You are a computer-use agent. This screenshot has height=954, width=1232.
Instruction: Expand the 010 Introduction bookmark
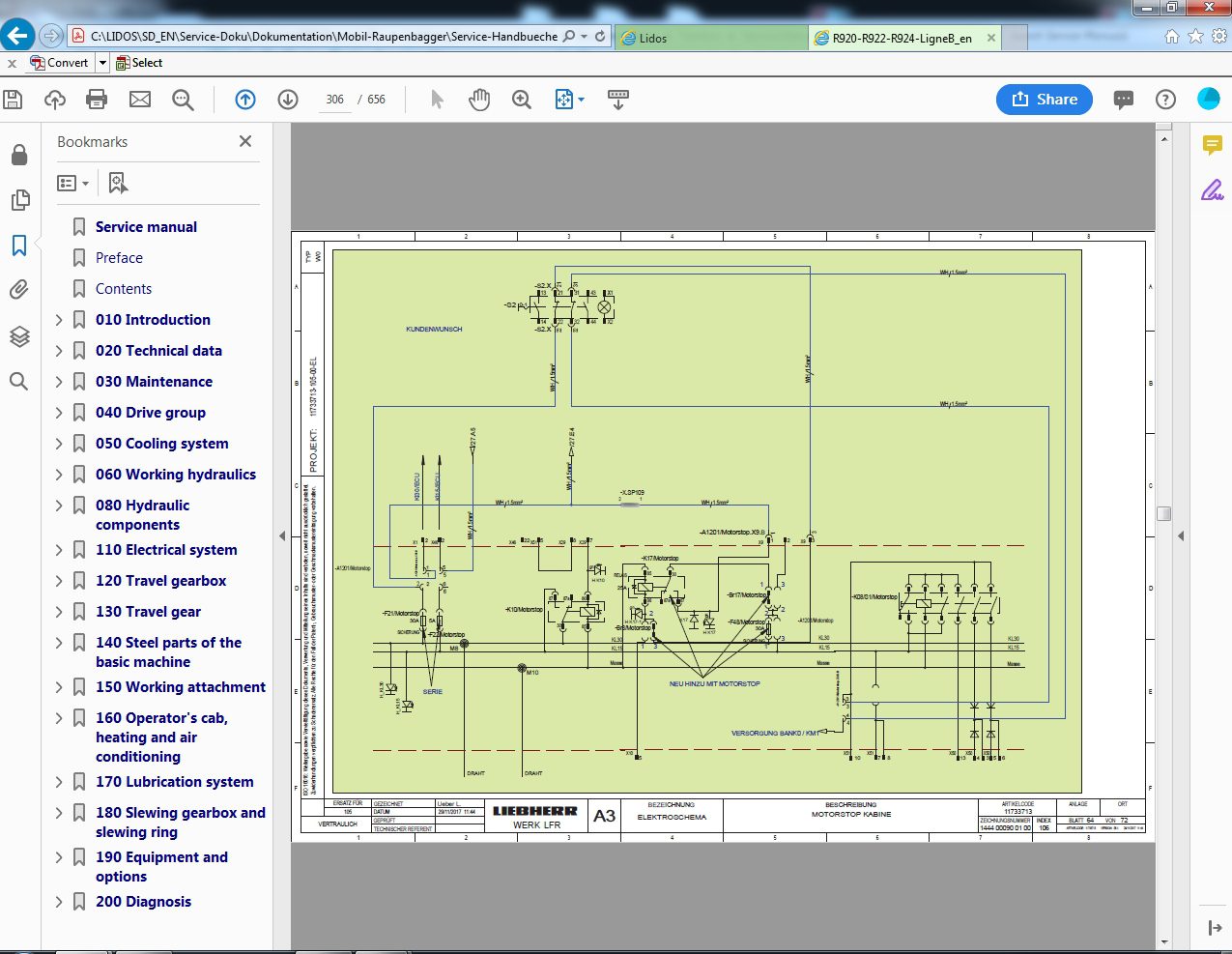[59, 320]
